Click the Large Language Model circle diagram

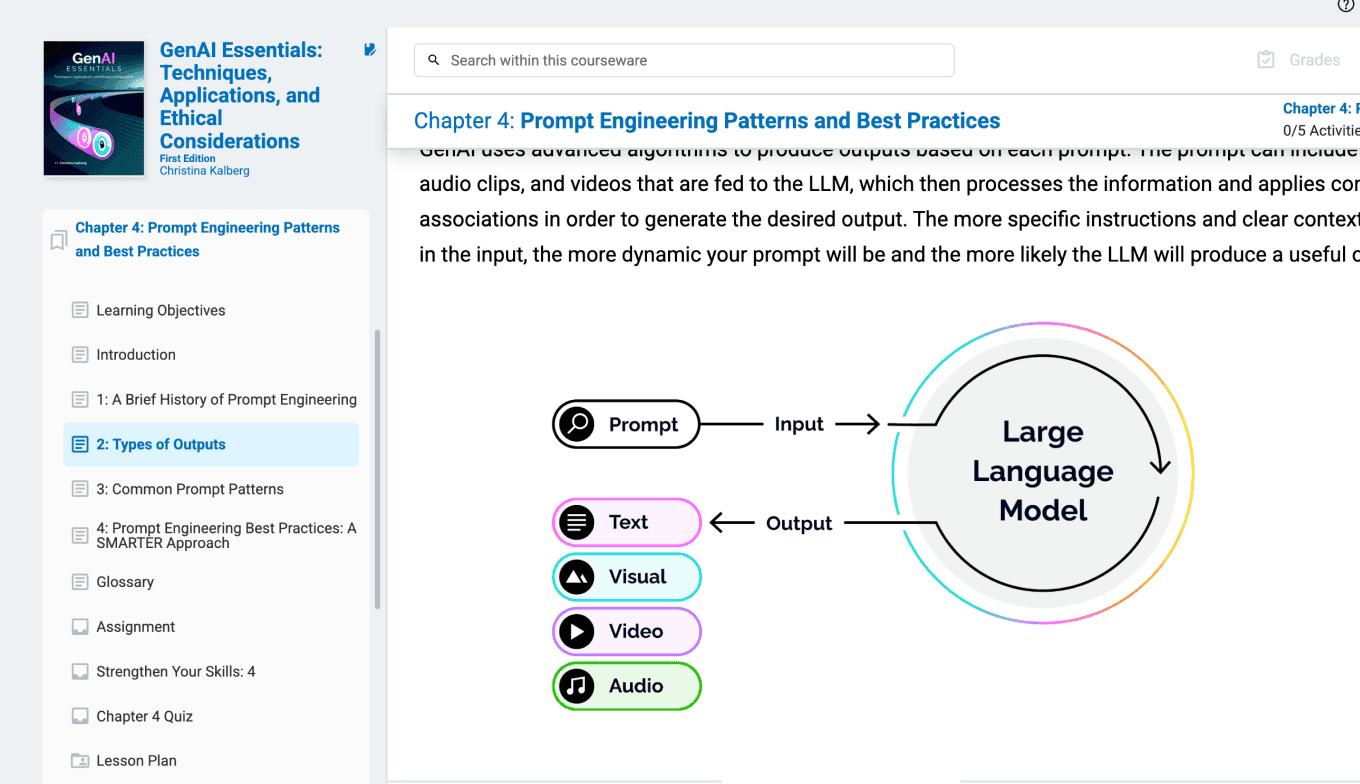pyautogui.click(x=1042, y=472)
